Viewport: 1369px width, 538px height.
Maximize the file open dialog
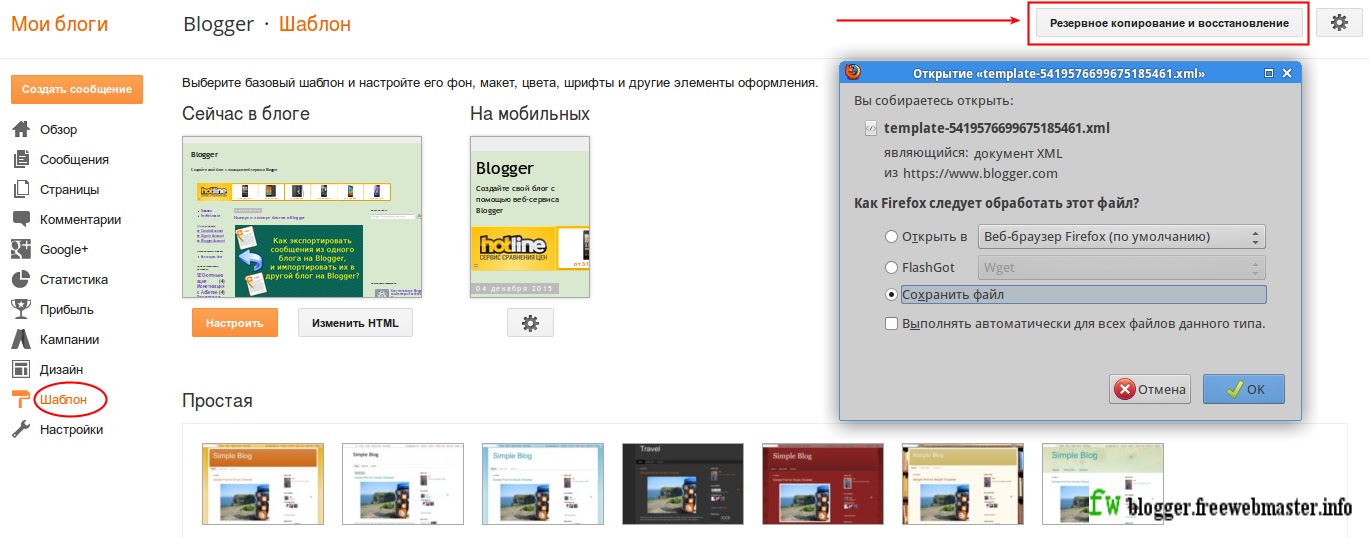(x=1269, y=73)
